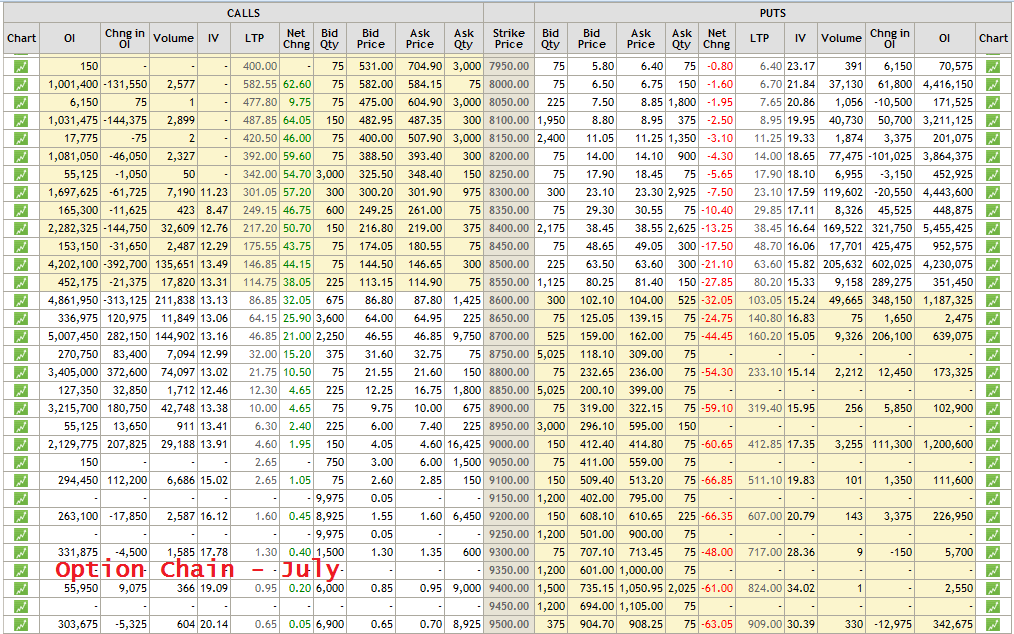The height and width of the screenshot is (634, 1014).
Task: Sort by puts LTP column header
Action: tap(759, 38)
